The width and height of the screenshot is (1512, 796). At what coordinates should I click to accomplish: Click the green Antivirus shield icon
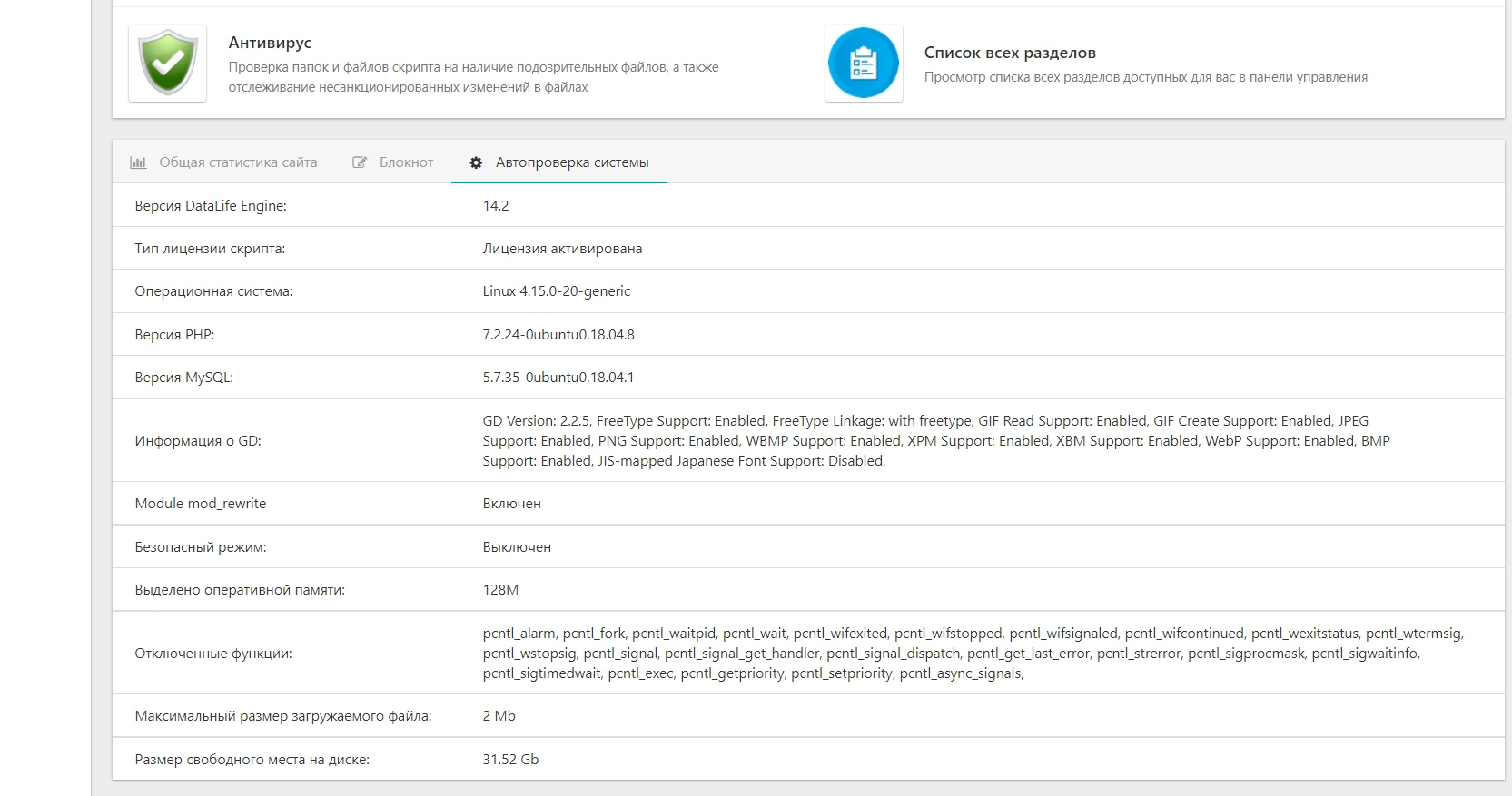(x=168, y=64)
